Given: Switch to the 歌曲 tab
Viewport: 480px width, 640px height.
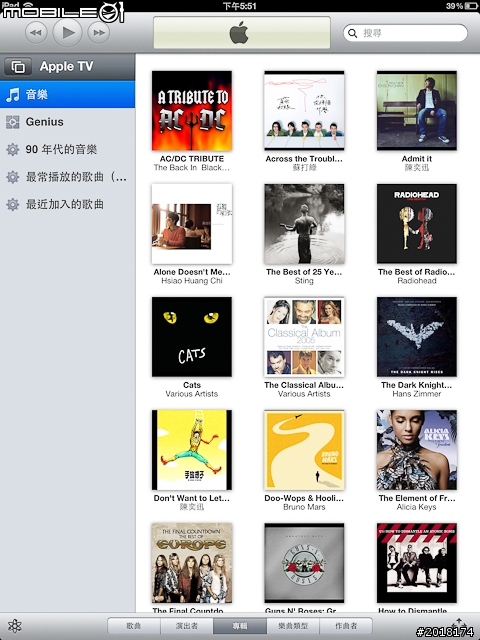Looking at the screenshot, I should point(134,626).
